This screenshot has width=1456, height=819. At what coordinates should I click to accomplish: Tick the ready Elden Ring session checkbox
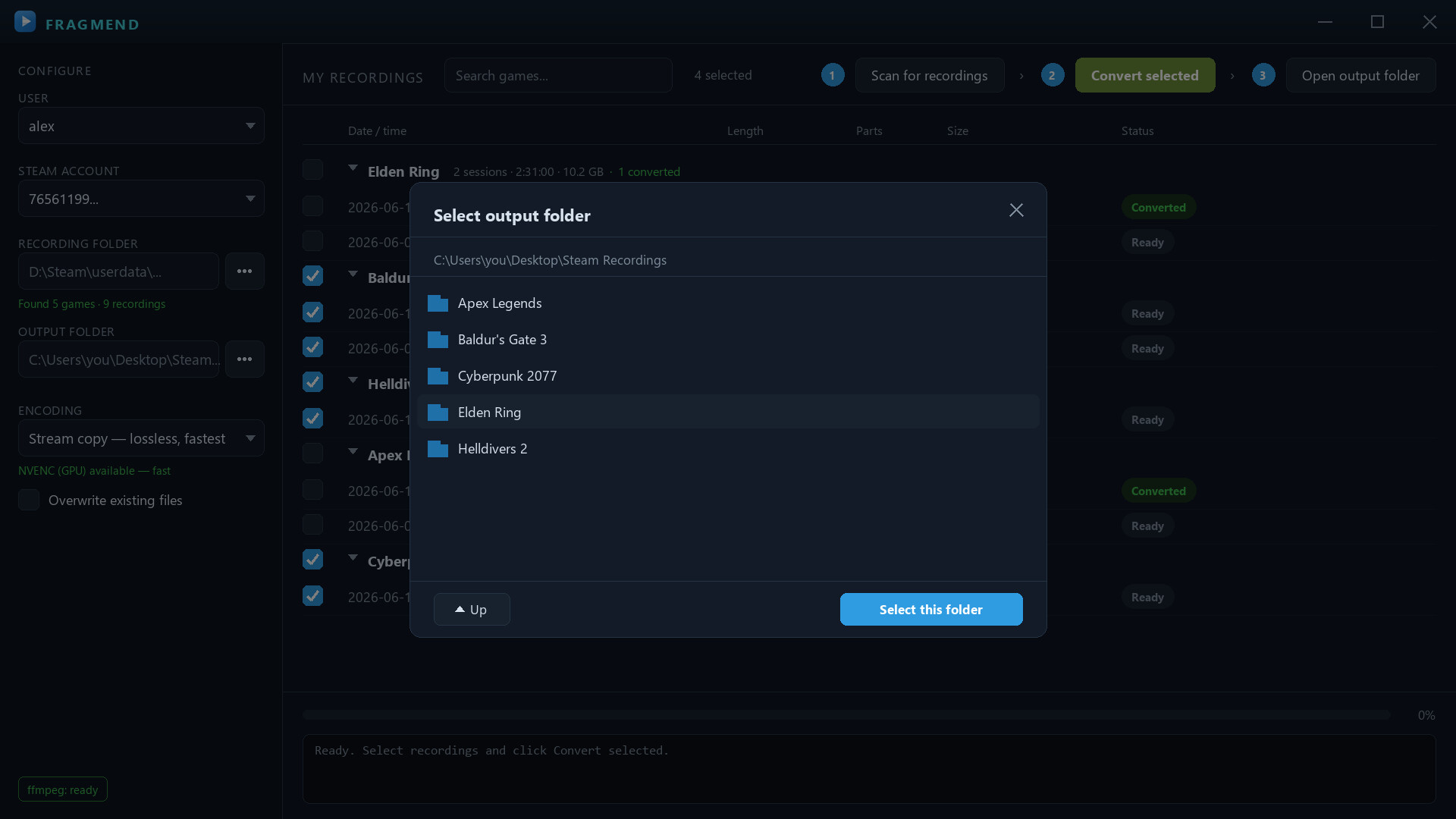coord(312,241)
